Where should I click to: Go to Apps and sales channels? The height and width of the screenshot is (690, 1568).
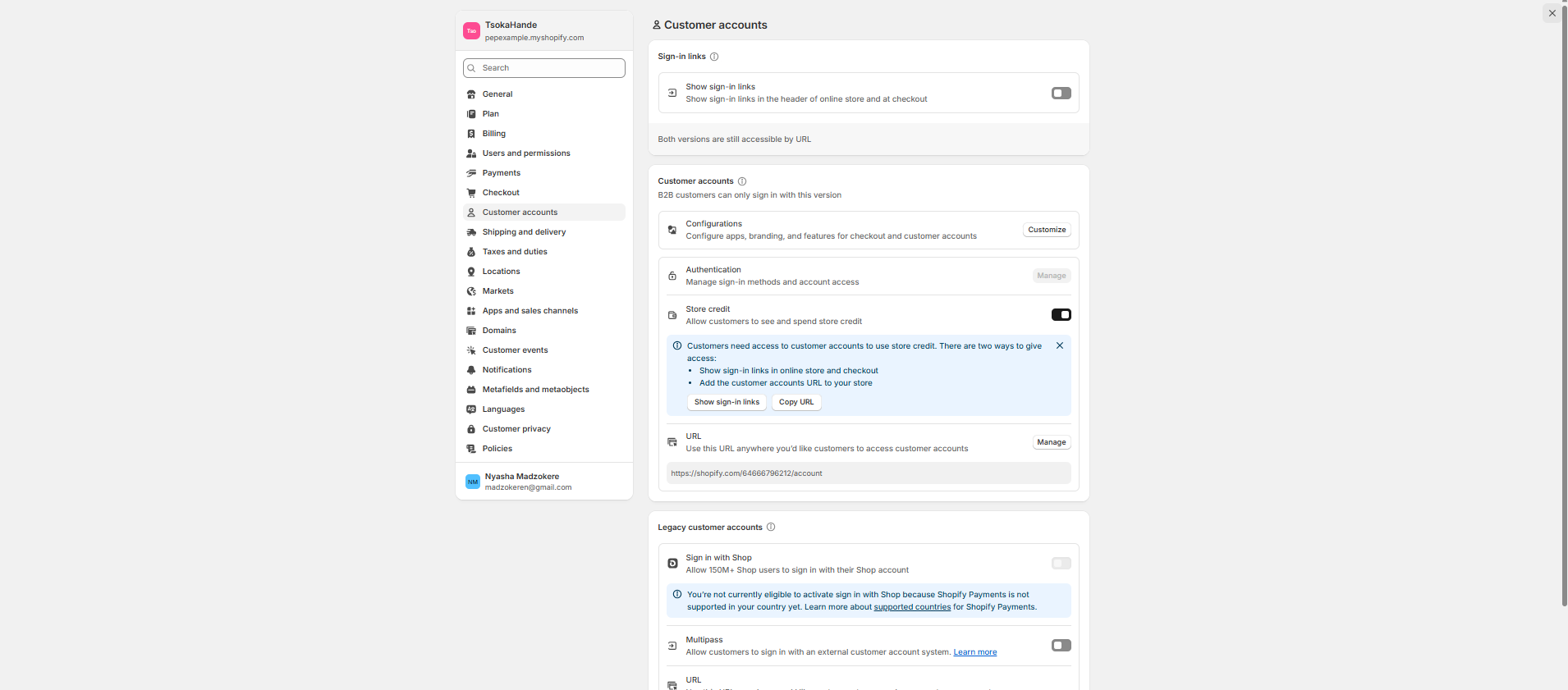pos(530,311)
